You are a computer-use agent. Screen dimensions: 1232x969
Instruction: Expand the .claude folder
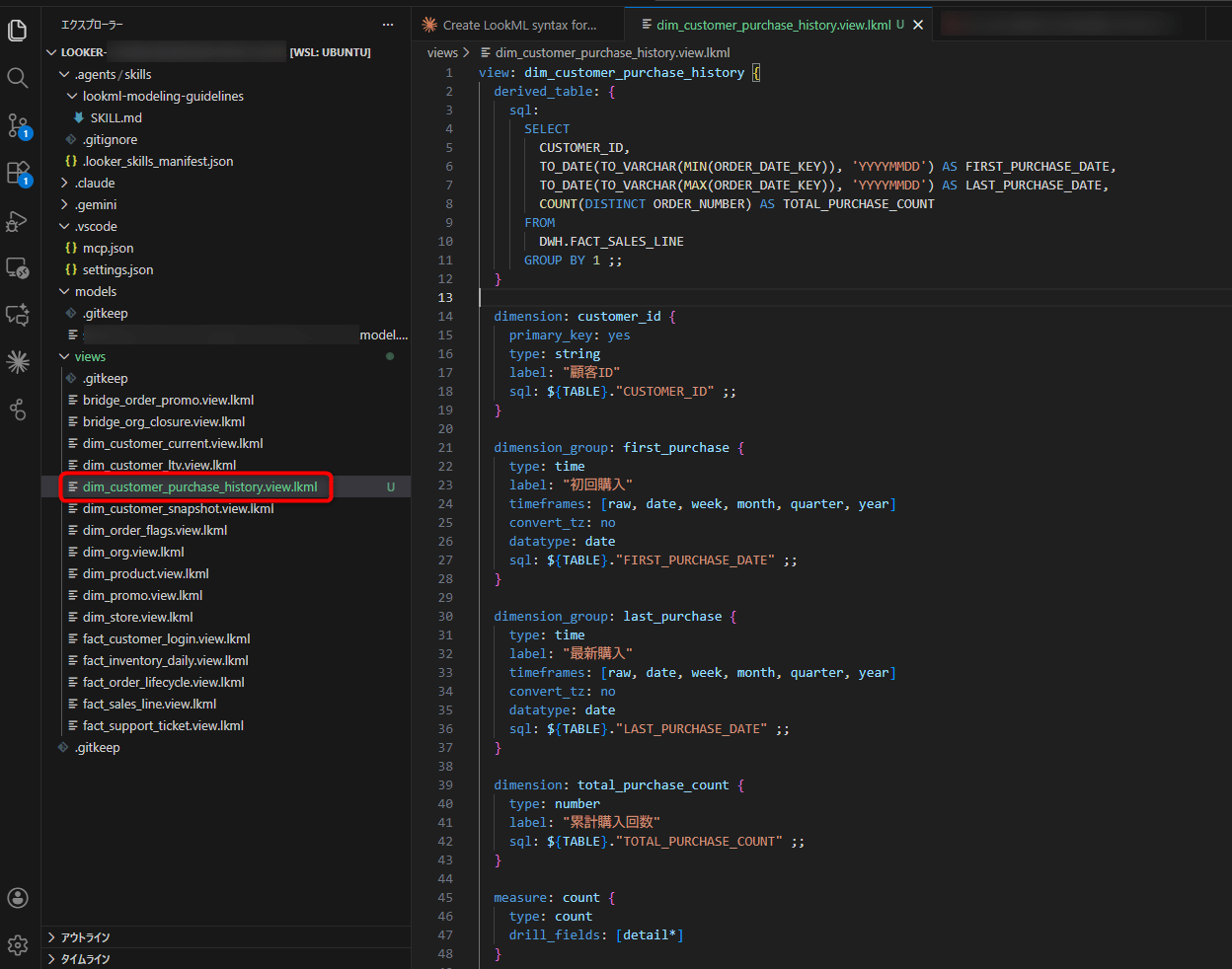coord(226,183)
